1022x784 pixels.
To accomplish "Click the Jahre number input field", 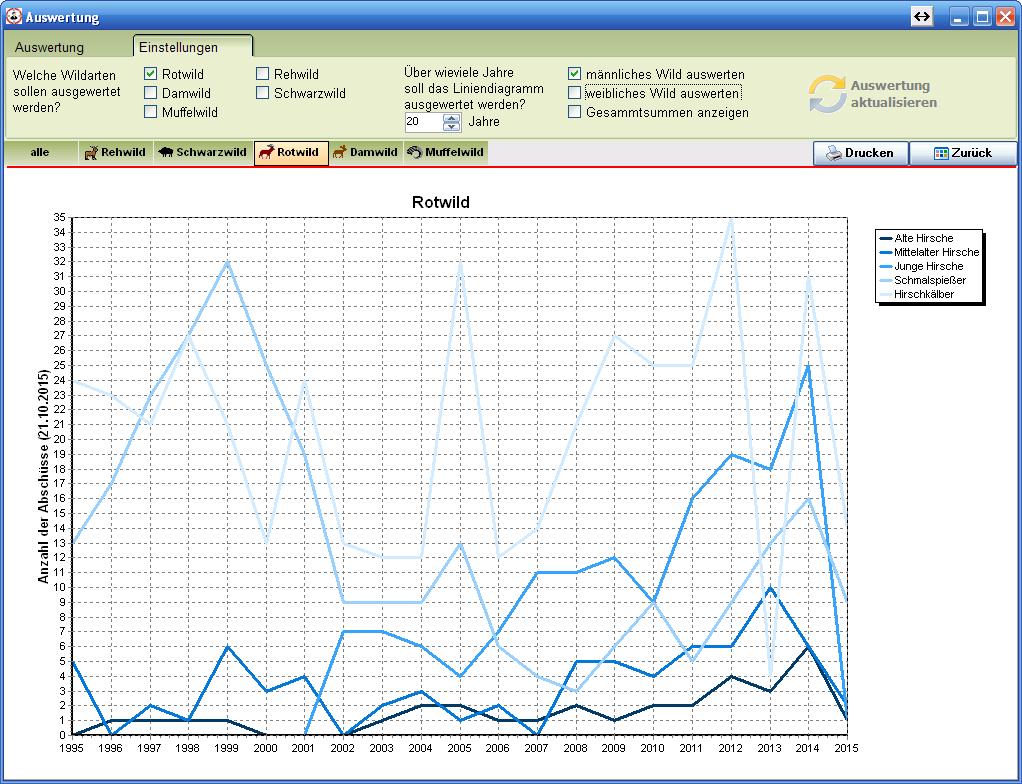I will coord(422,122).
